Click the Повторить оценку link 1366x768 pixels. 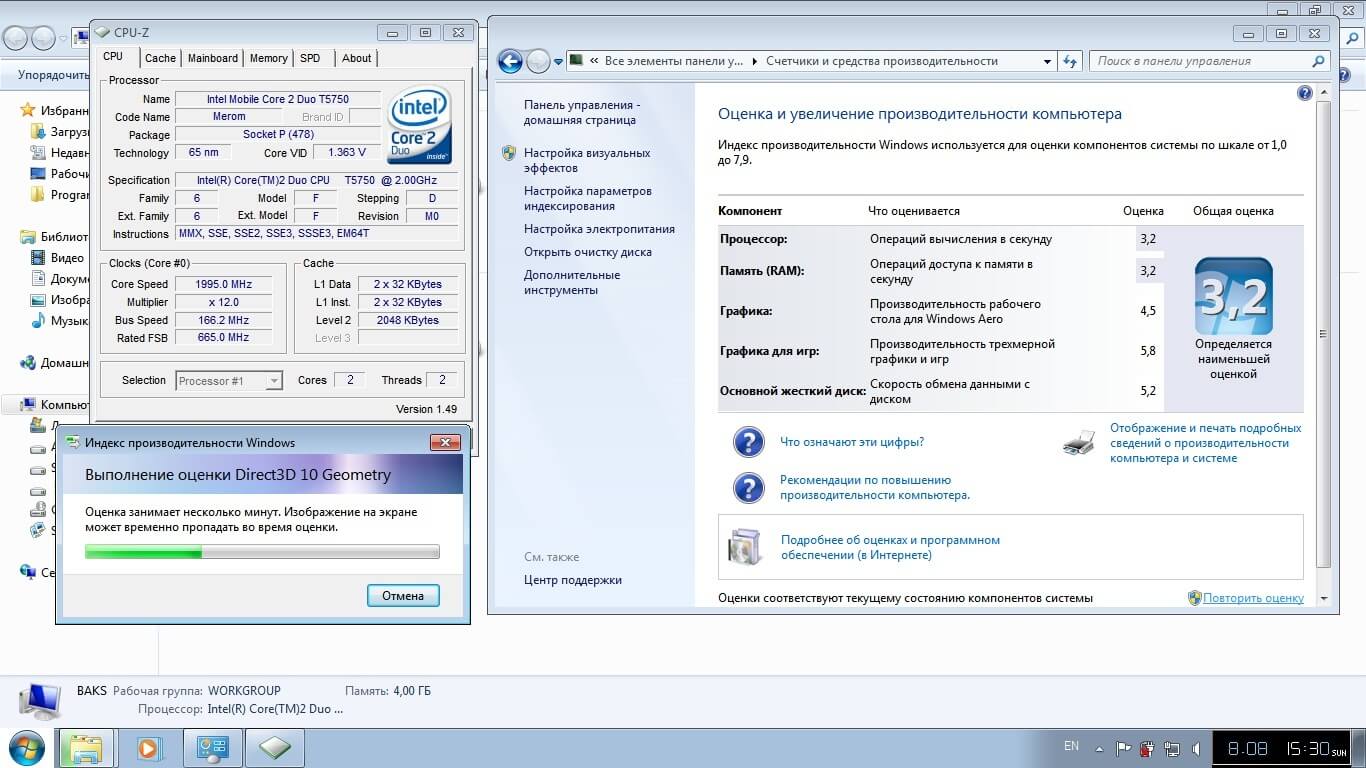point(1252,598)
